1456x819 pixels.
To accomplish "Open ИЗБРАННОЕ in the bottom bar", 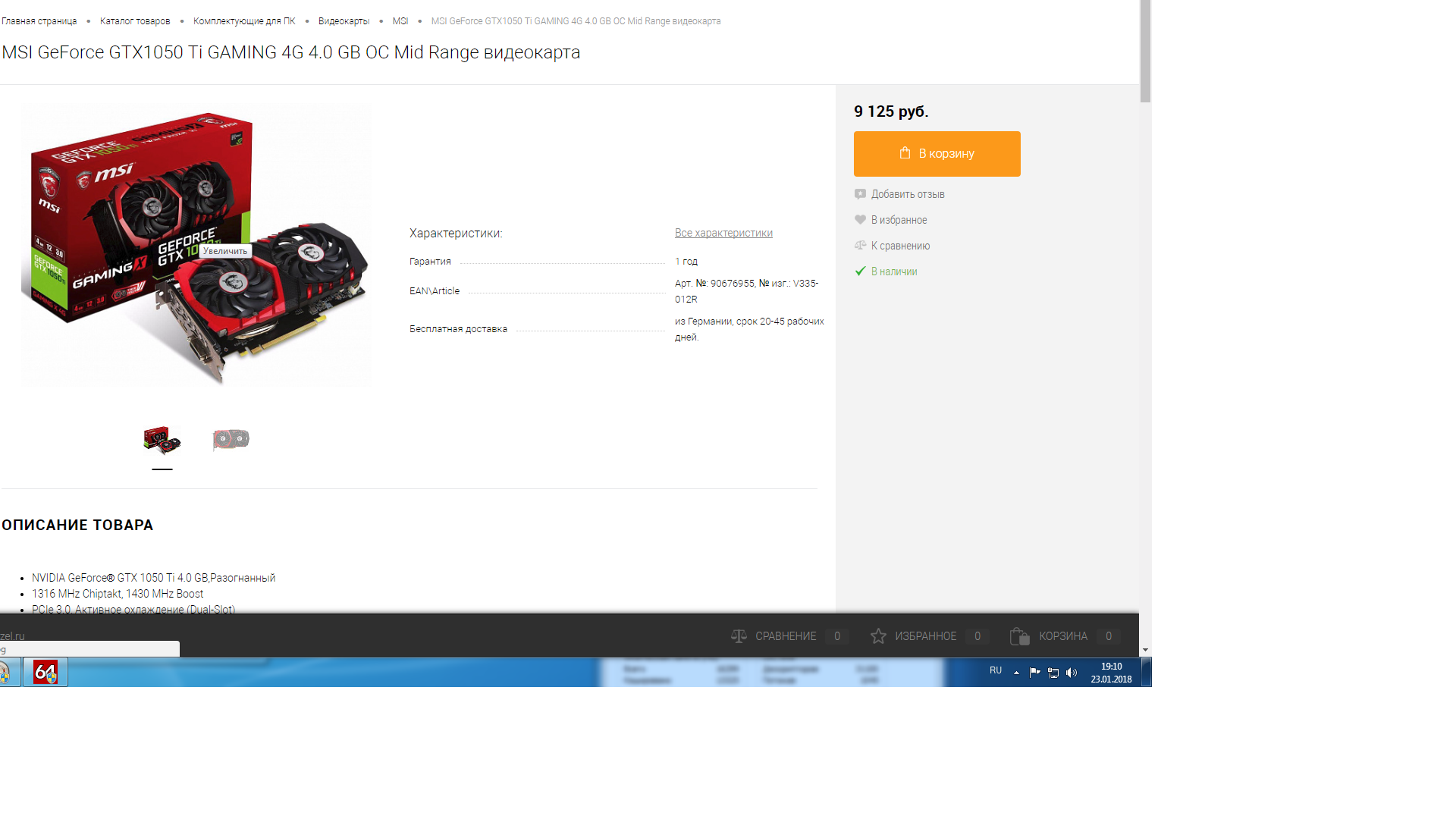I will (925, 636).
